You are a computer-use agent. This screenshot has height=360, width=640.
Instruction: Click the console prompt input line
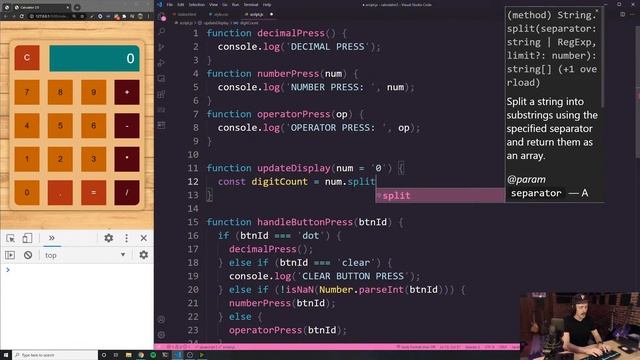(78, 270)
